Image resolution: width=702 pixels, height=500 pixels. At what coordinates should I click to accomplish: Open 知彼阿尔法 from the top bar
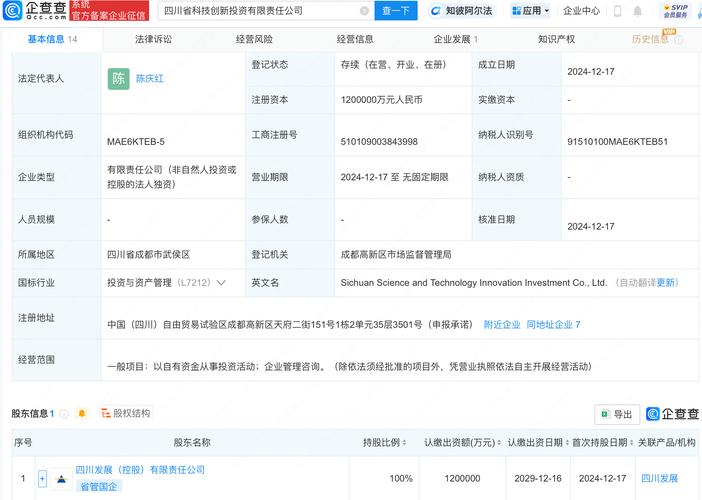point(461,11)
